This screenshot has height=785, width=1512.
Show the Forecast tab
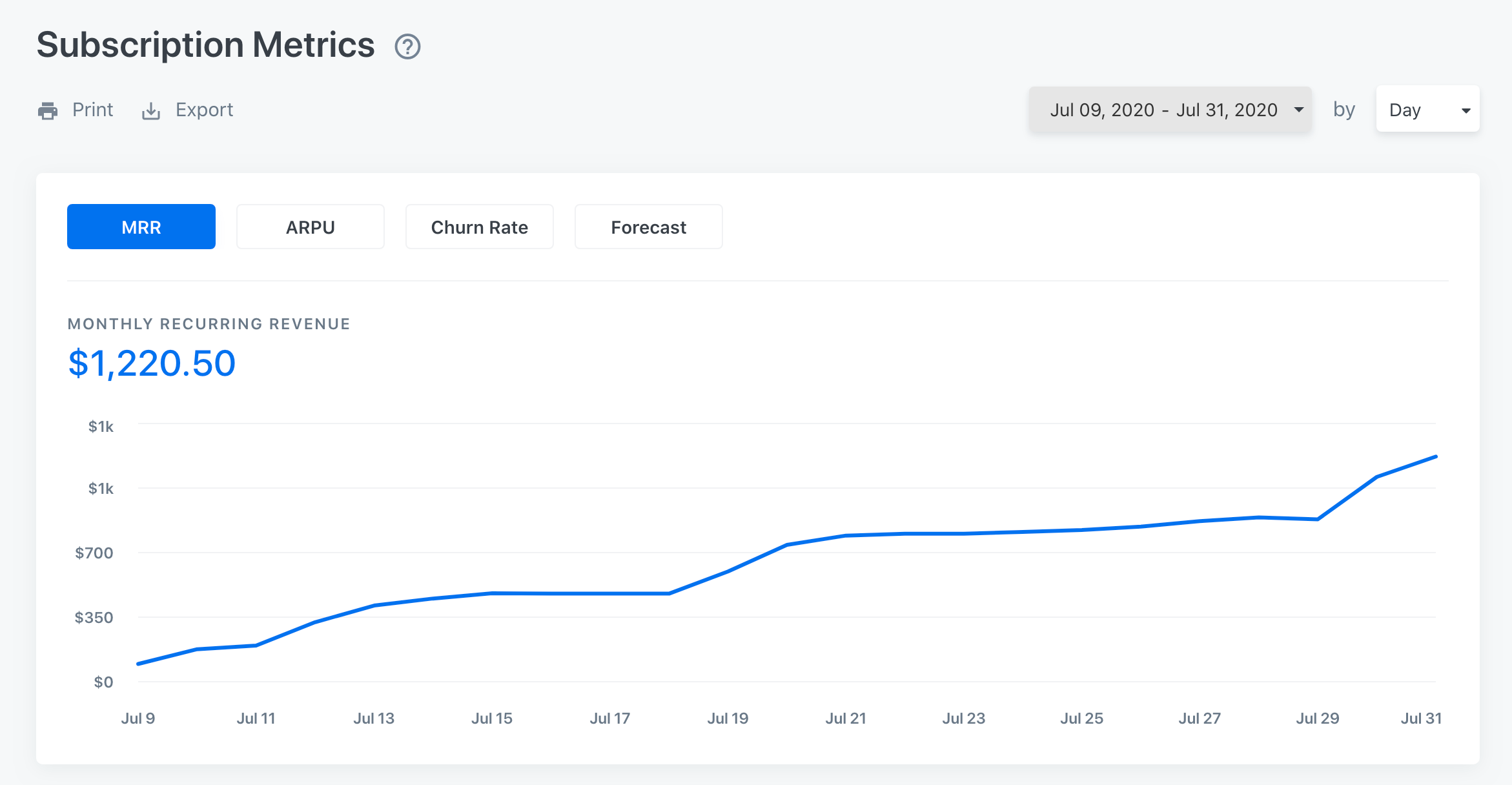[649, 227]
